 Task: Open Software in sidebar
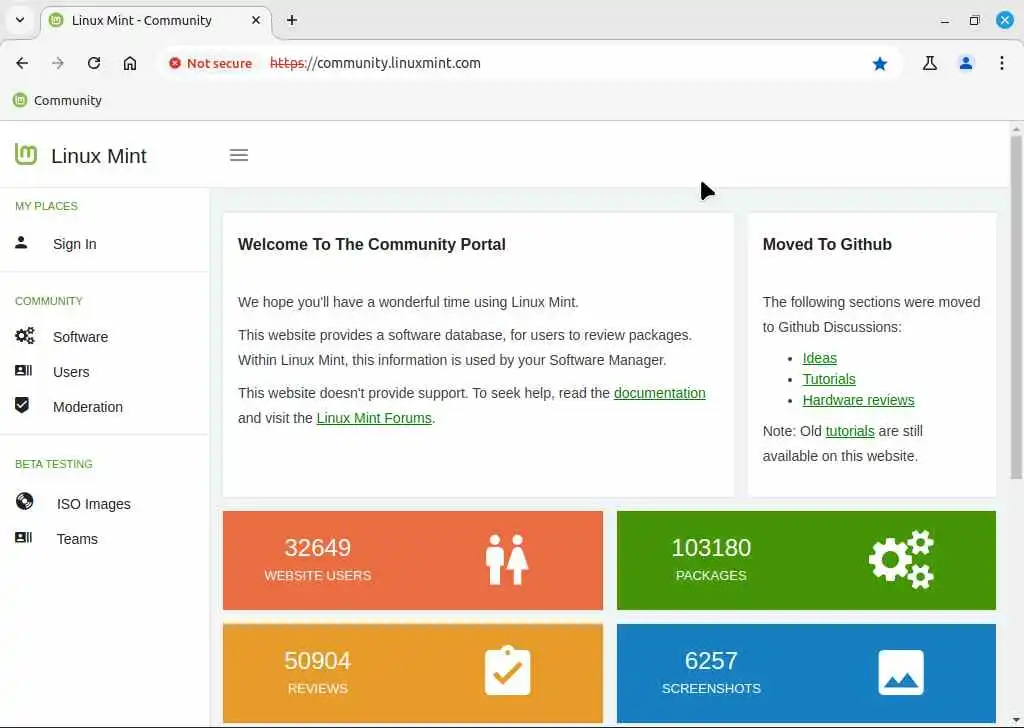pyautogui.click(x=80, y=337)
